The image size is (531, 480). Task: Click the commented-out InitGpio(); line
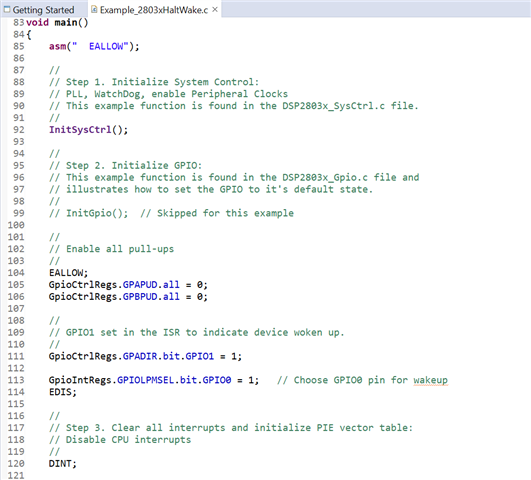[x=171, y=213]
